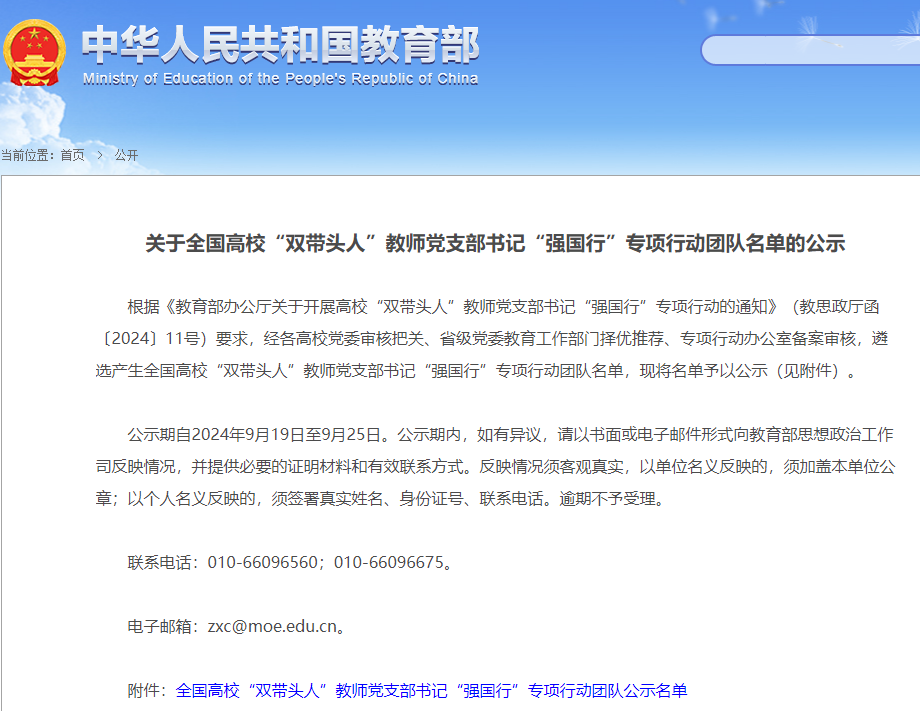
Task: Click the 当前位置 breadcrumb label
Action: (x=27, y=155)
